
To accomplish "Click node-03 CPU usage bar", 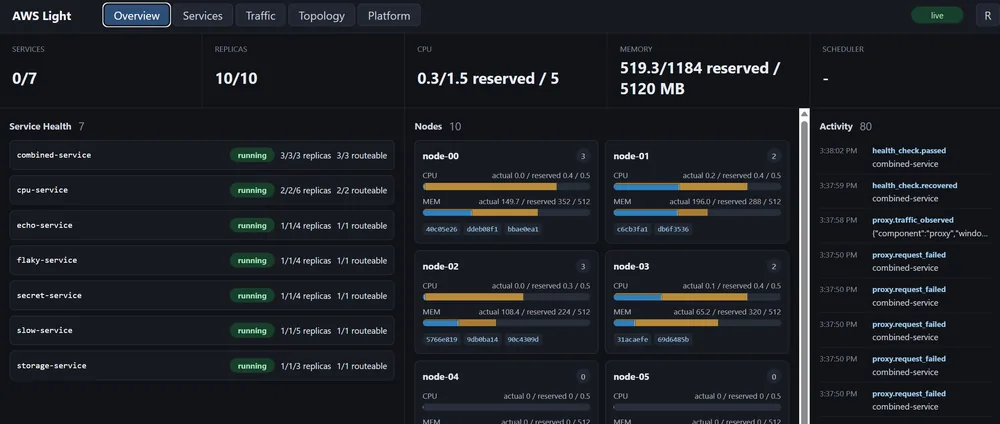I will point(697,297).
